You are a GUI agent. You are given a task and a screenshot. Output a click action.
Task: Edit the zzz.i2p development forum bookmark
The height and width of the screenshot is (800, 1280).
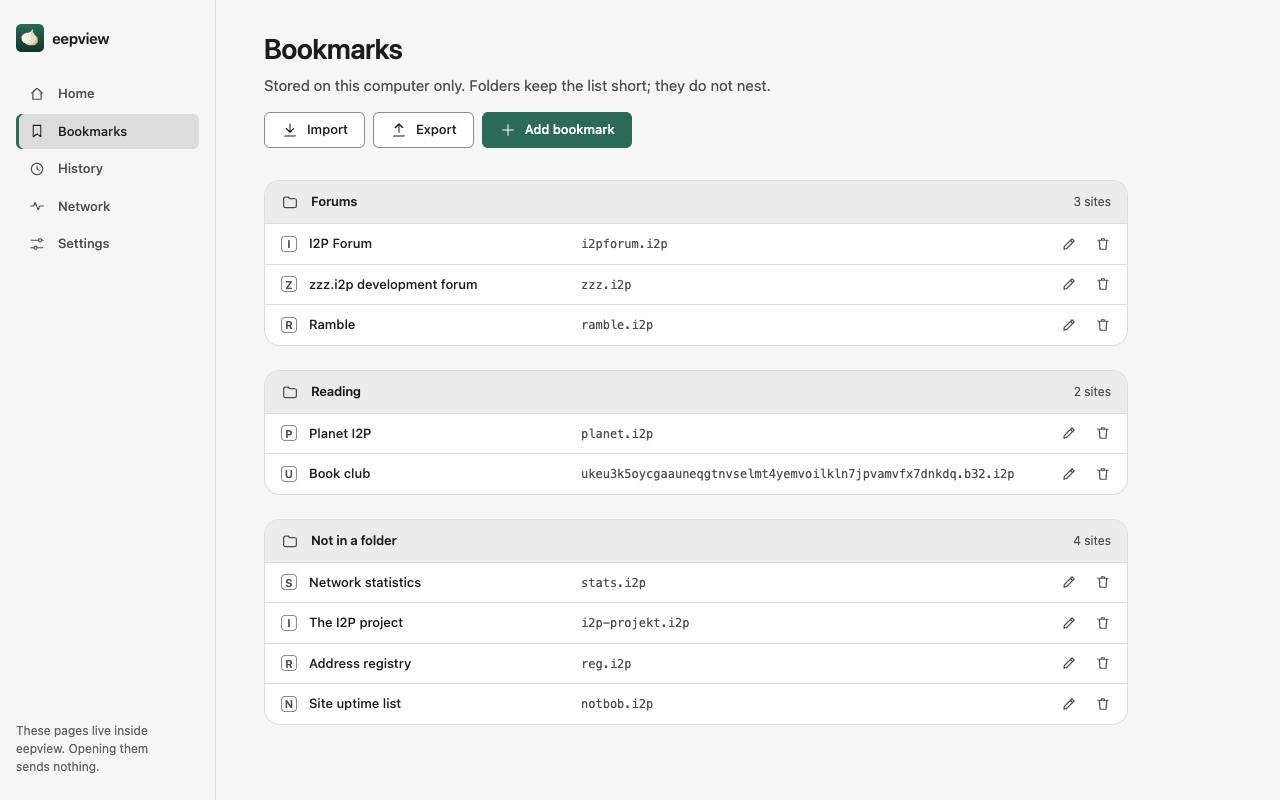pos(1069,284)
